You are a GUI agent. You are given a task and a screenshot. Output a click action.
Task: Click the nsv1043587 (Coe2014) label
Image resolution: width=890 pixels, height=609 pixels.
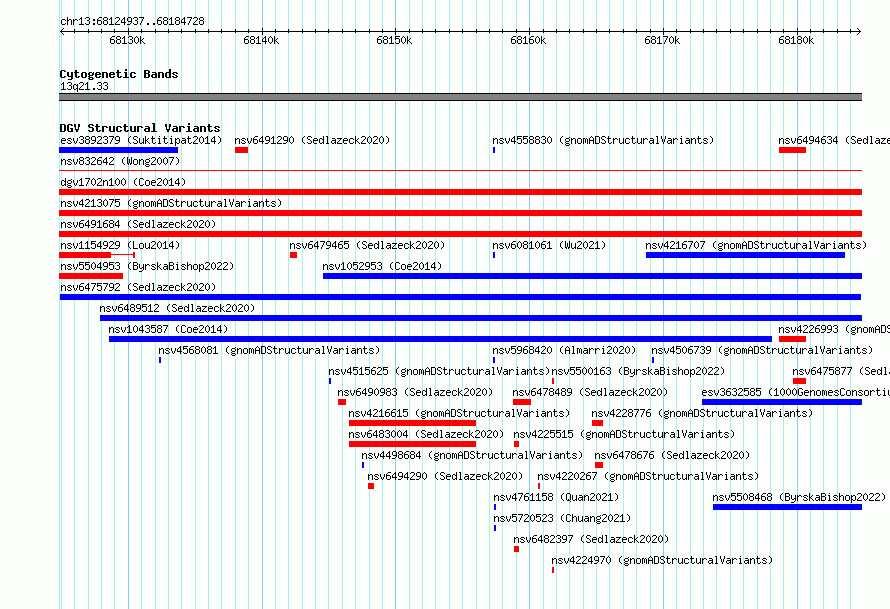(168, 329)
